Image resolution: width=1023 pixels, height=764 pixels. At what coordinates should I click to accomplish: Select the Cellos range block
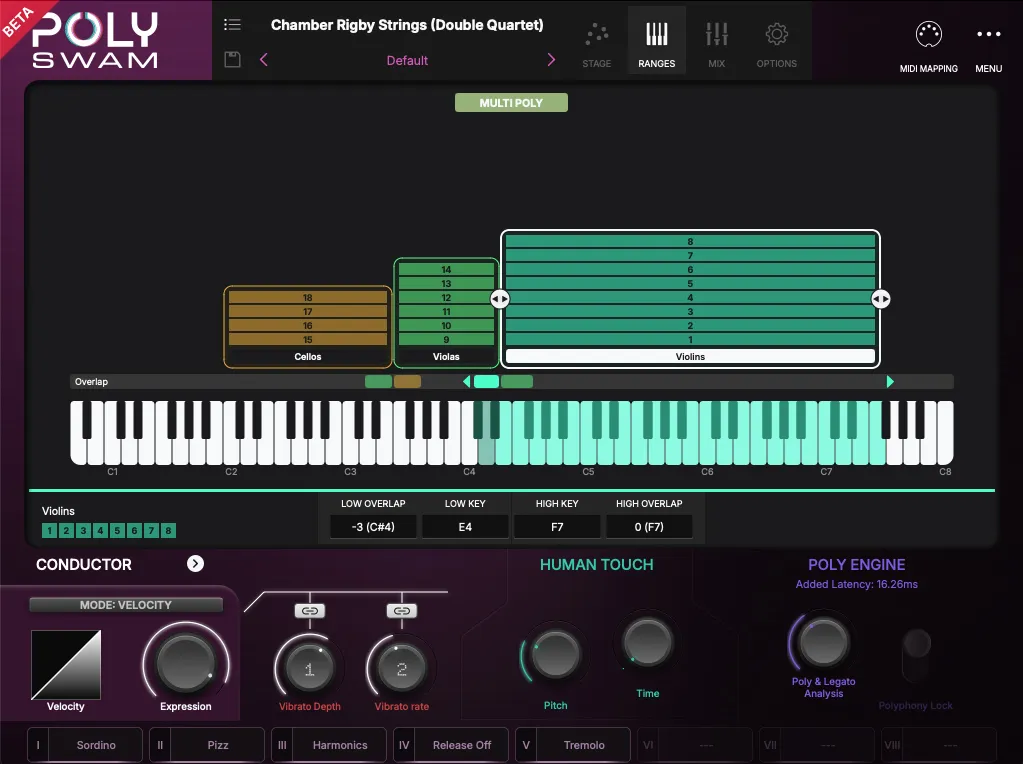click(x=307, y=327)
